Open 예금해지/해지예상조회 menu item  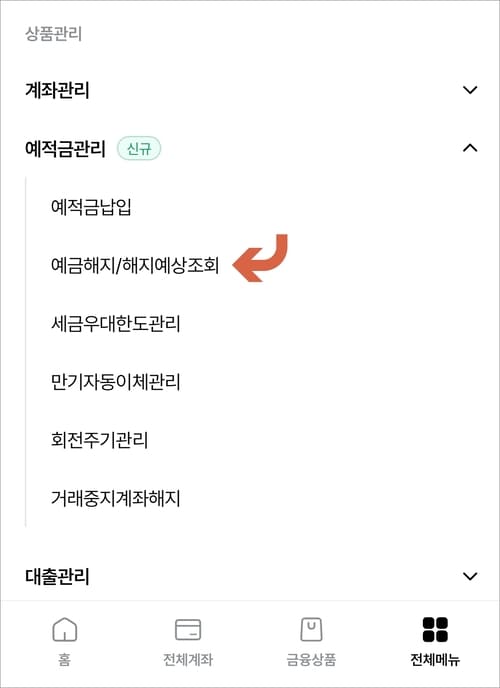135,265
